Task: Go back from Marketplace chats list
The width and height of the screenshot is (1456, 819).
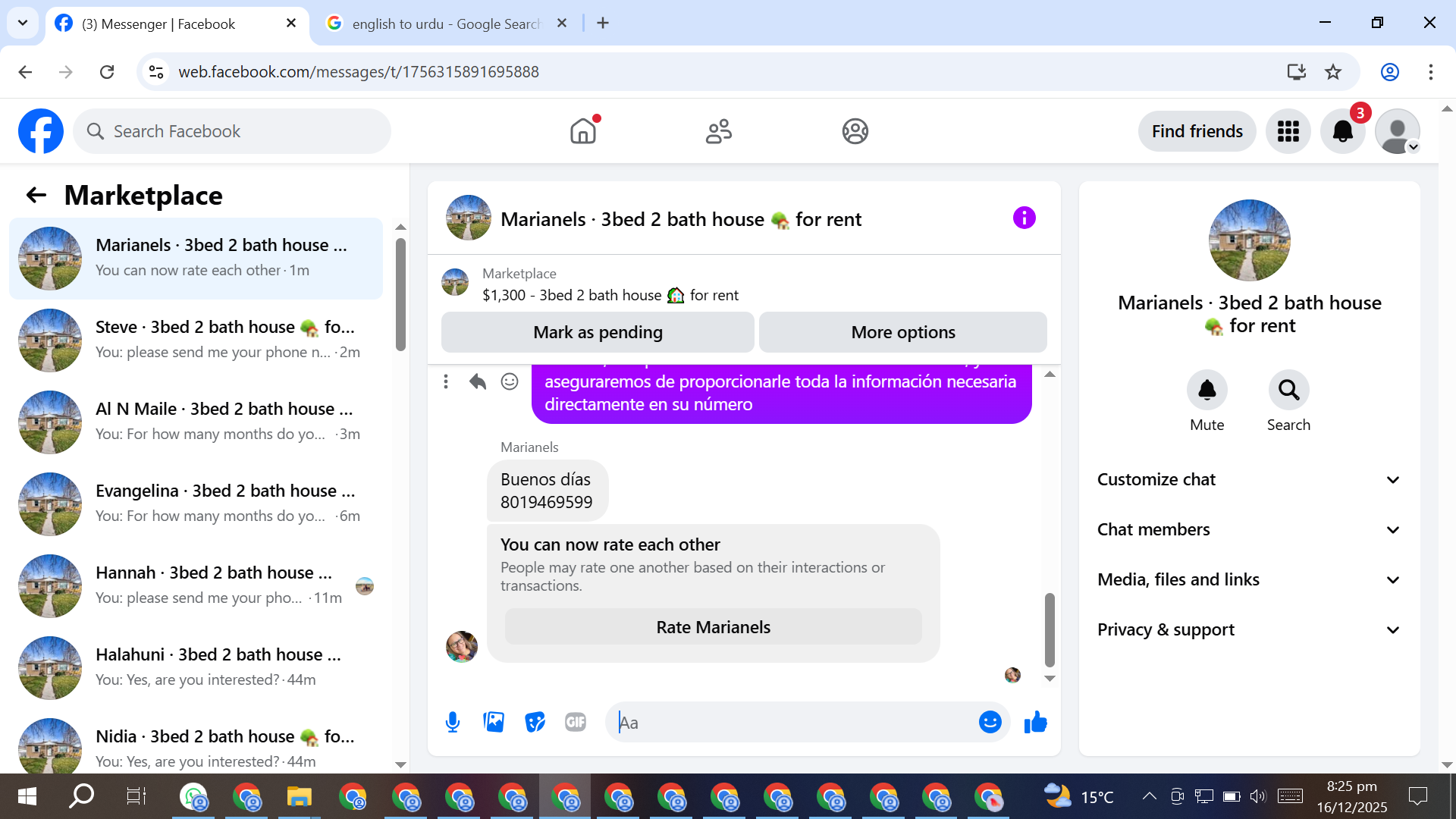Action: click(x=36, y=196)
